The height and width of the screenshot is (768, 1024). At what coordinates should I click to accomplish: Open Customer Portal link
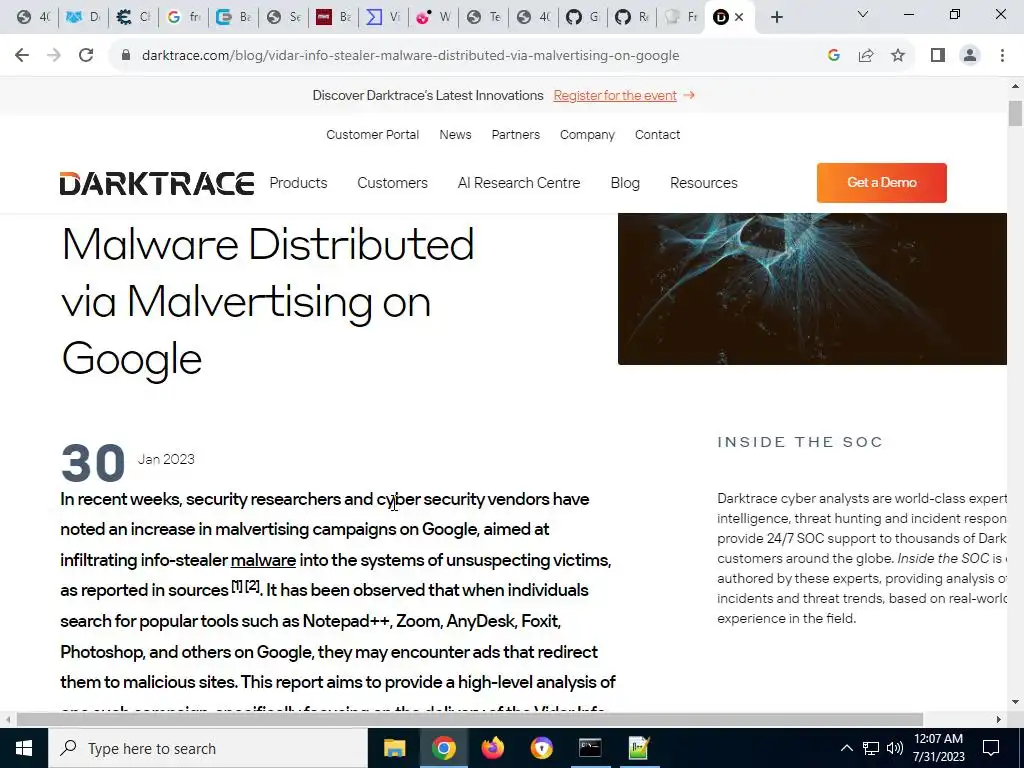tap(372, 135)
